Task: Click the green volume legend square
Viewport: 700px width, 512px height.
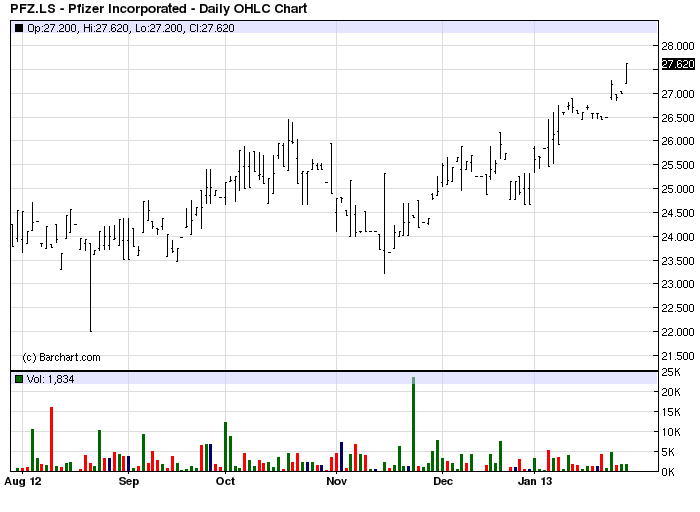Action: [x=19, y=379]
